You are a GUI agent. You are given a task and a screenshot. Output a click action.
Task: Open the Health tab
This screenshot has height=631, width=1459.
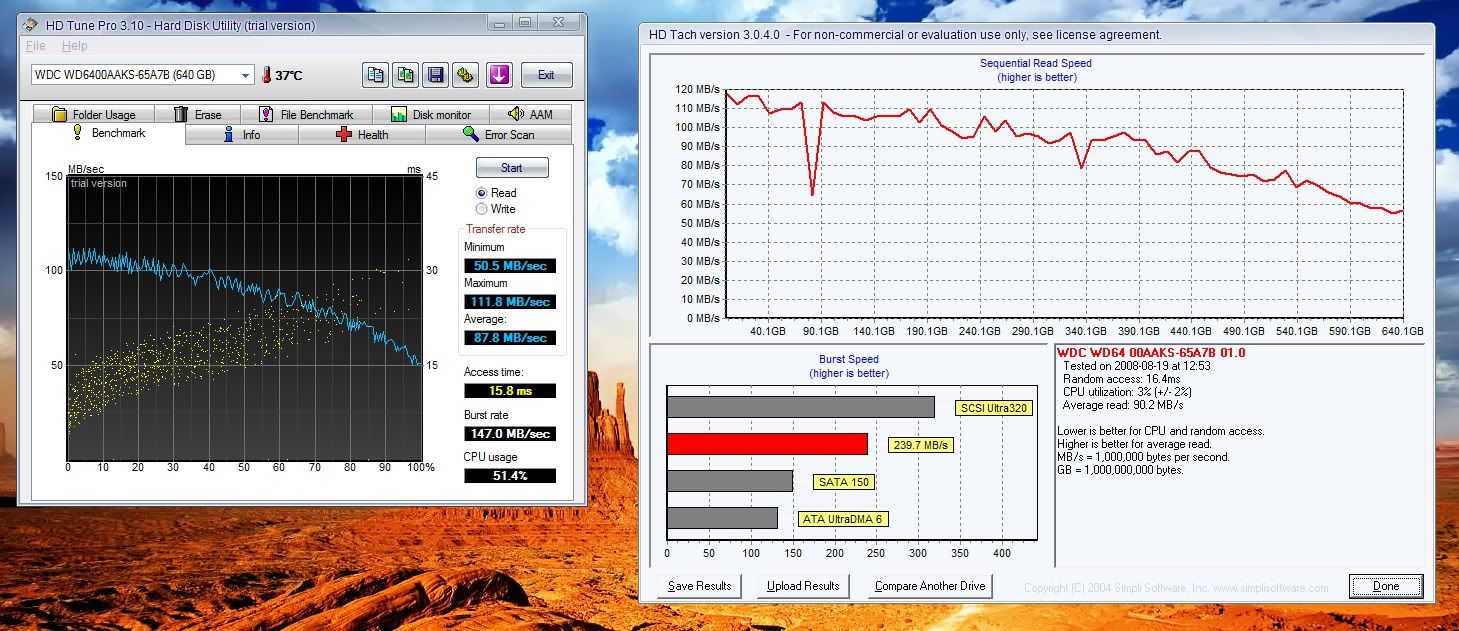pyautogui.click(x=362, y=134)
